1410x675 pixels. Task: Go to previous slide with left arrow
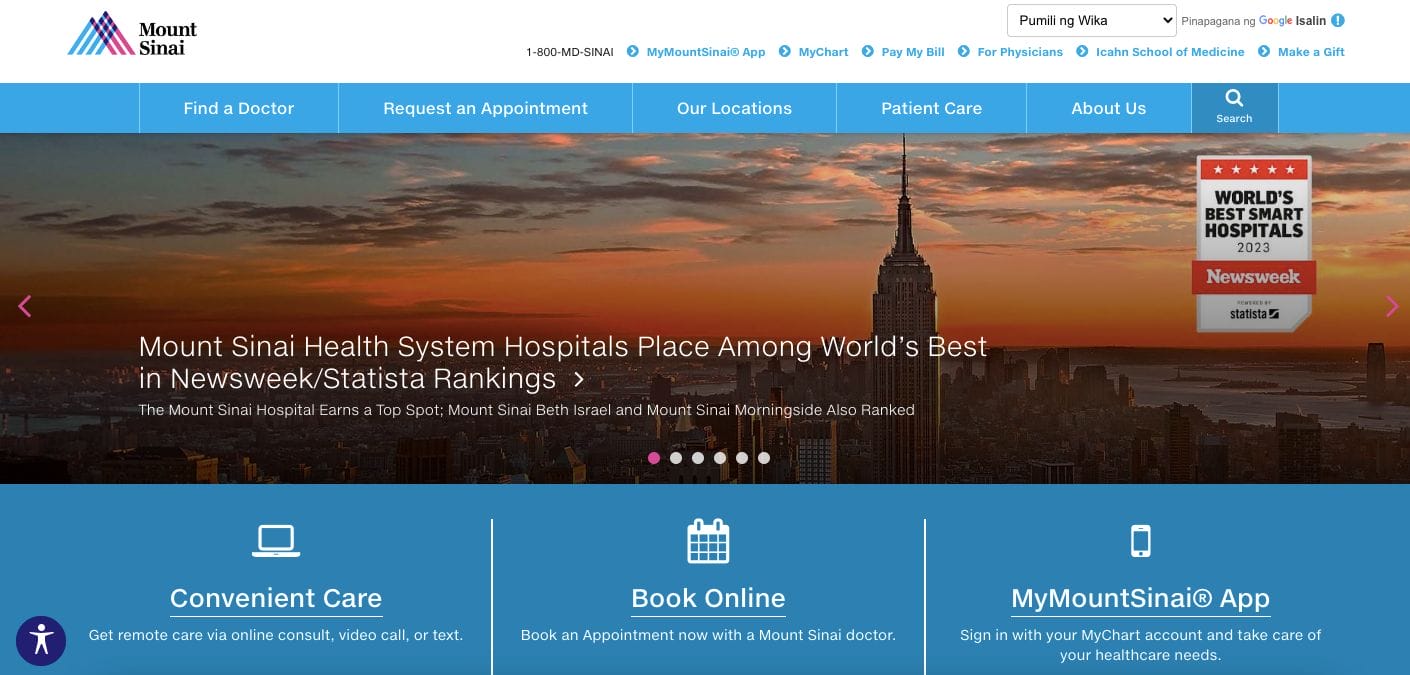click(25, 306)
